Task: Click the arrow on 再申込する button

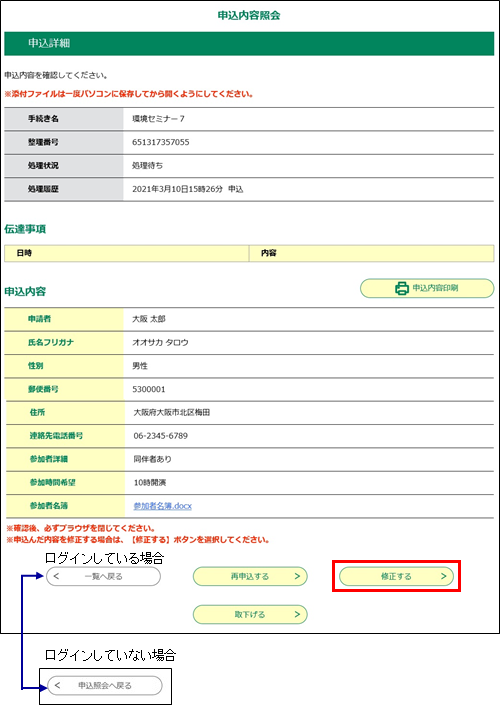Action: (297, 576)
